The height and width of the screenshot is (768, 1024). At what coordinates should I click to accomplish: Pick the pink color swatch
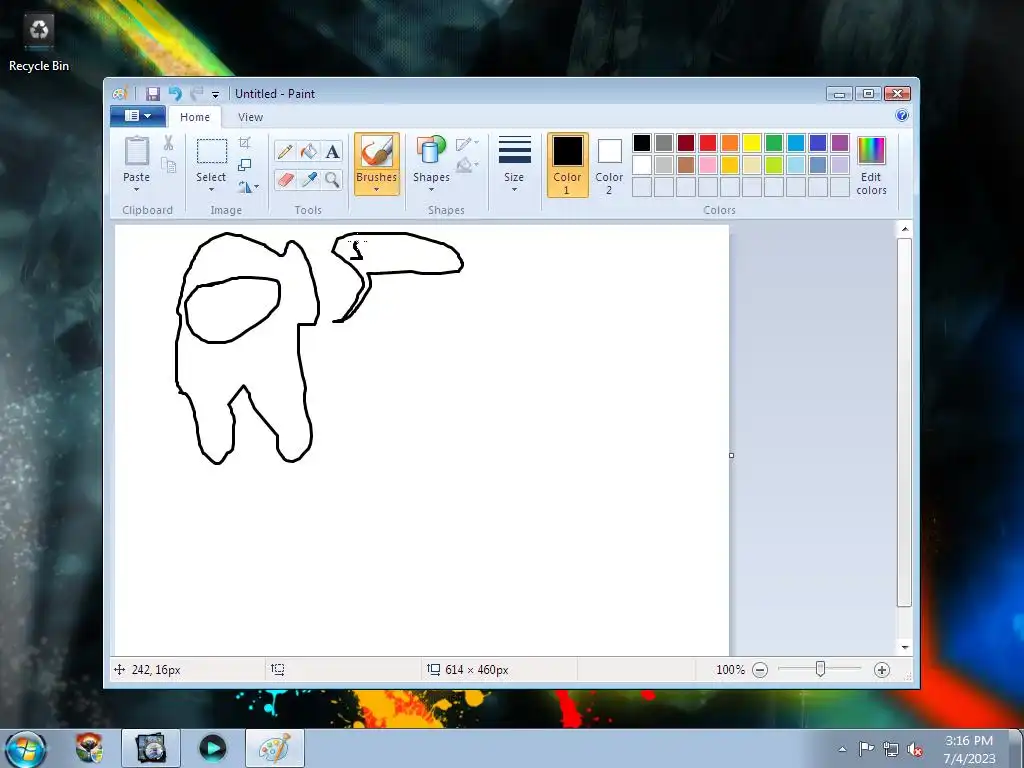[x=708, y=165]
